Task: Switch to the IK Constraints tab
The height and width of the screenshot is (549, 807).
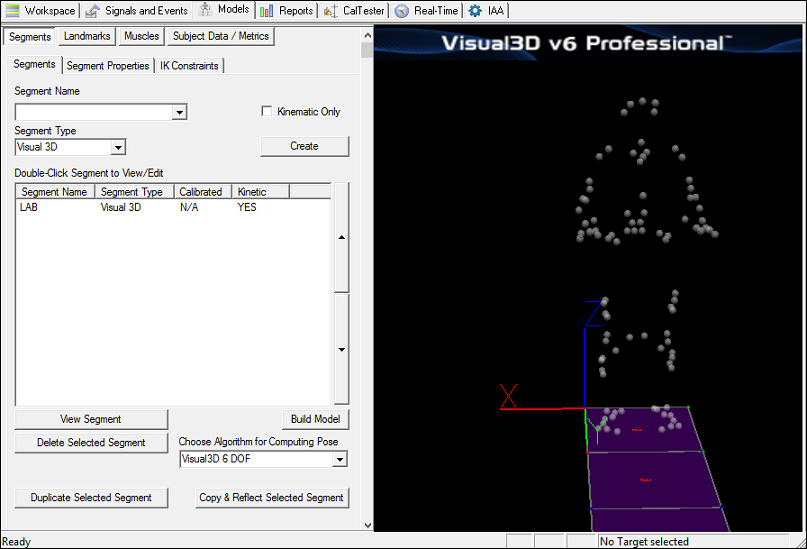Action: (x=189, y=66)
